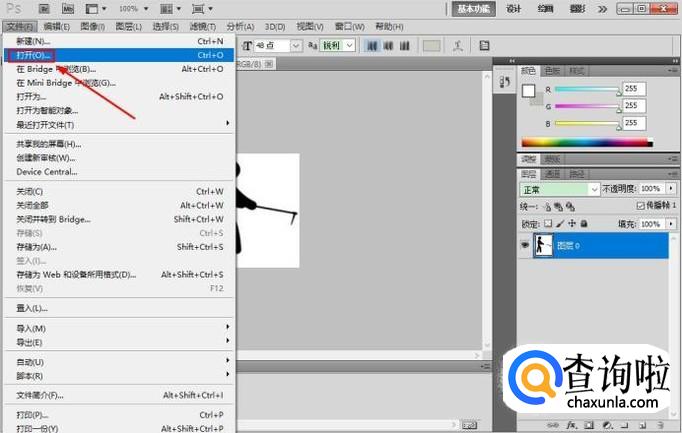Click the right align text icon
682x433 pixels.
pyautogui.click(x=405, y=46)
